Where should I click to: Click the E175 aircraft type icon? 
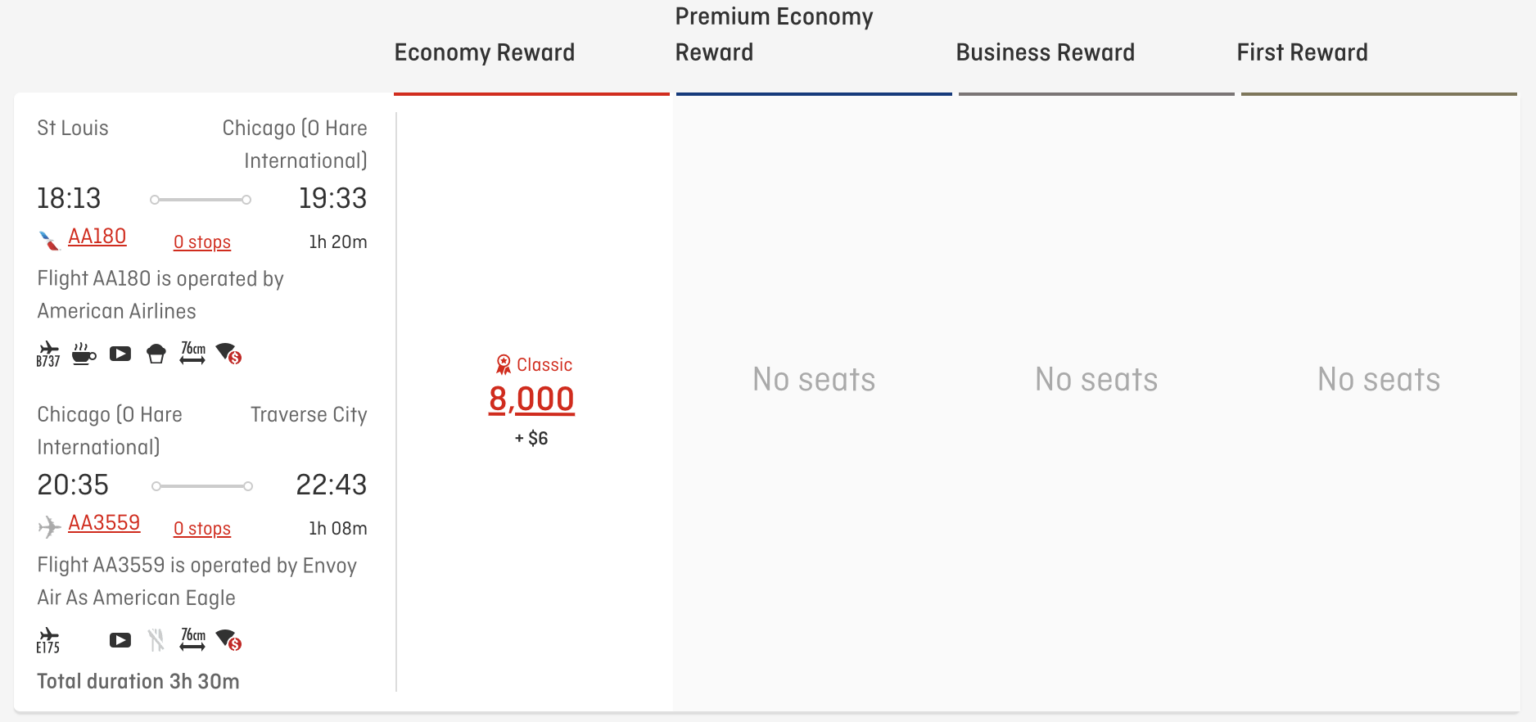coord(48,640)
